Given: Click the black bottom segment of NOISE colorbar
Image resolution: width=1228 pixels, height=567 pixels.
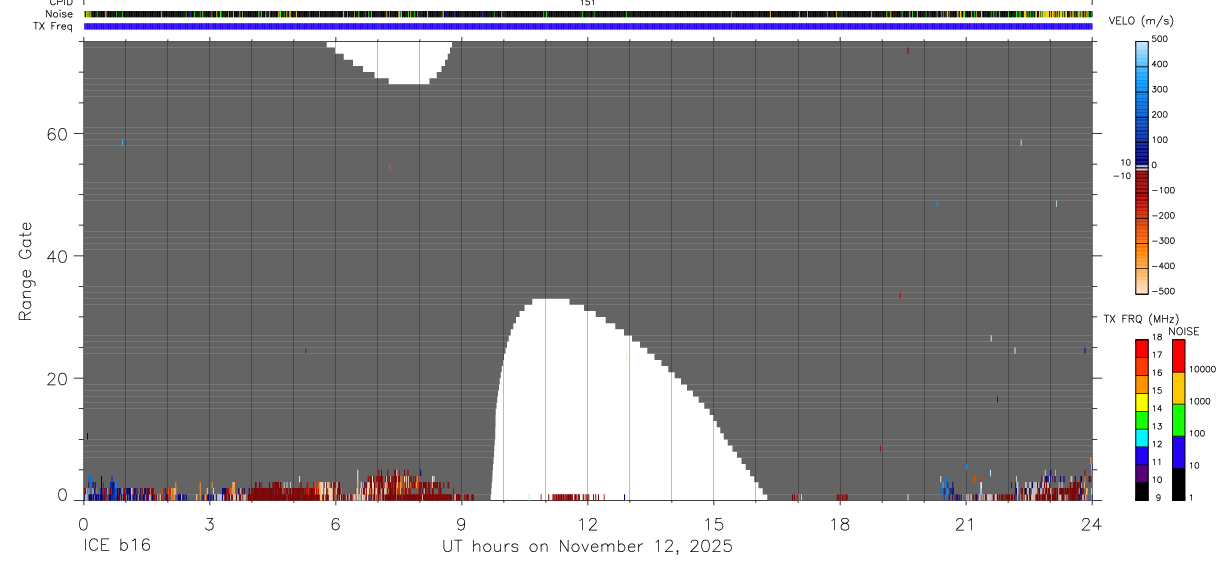Looking at the screenshot, I should tap(1179, 484).
